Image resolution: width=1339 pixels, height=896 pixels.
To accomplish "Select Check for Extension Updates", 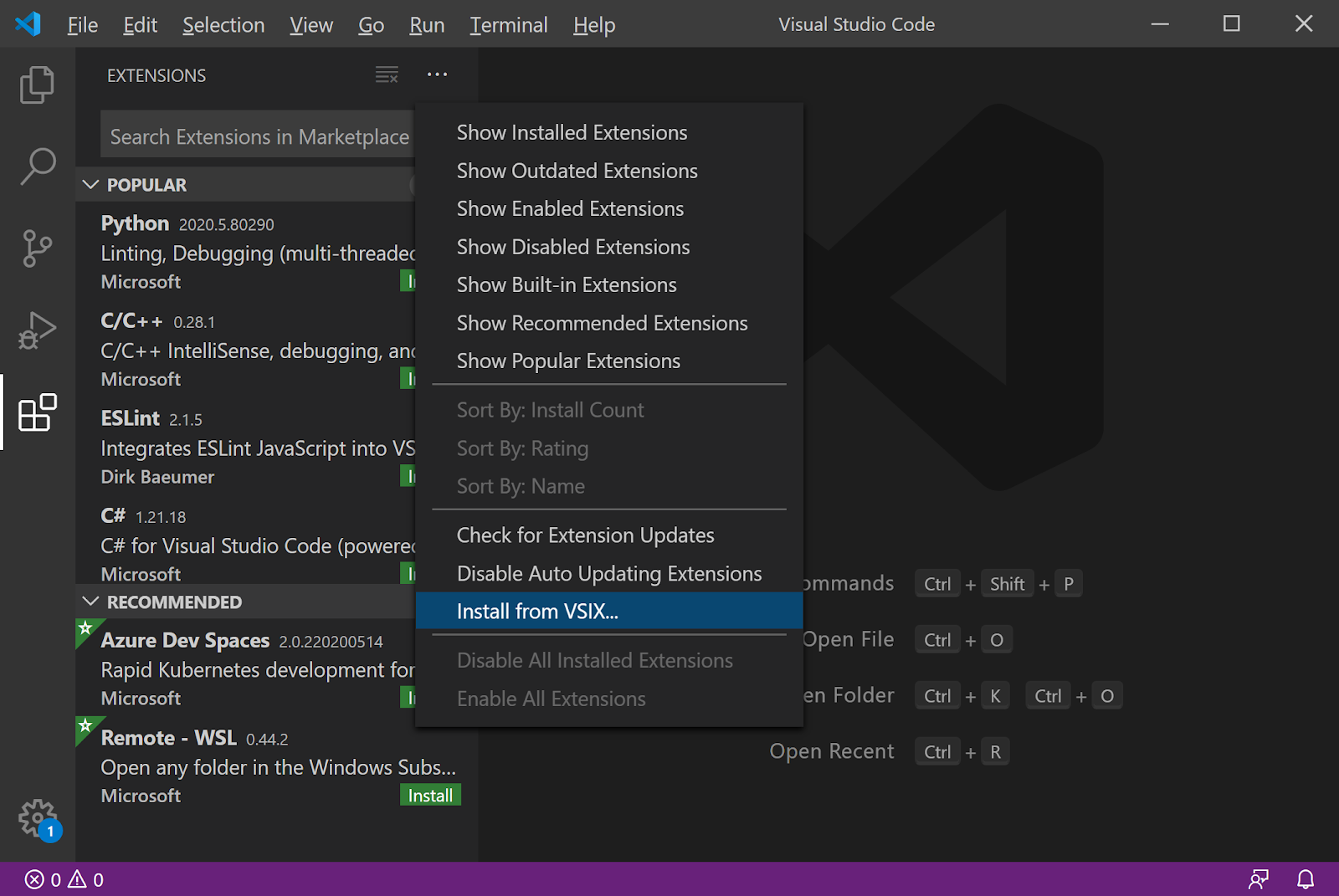I will [609, 535].
